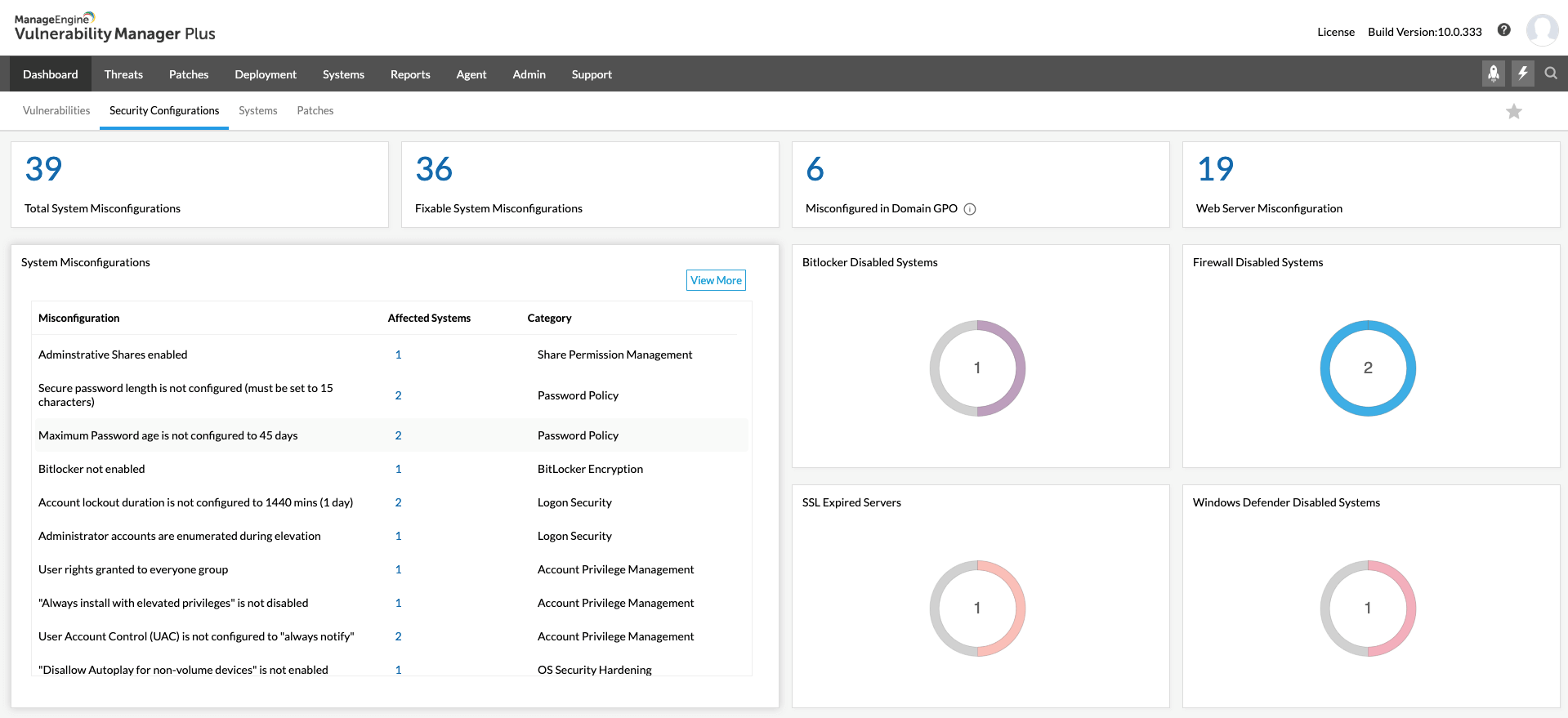Click affected systems count for Bitlocker not enabled
Viewport: 1568px width, 718px height.
point(398,469)
